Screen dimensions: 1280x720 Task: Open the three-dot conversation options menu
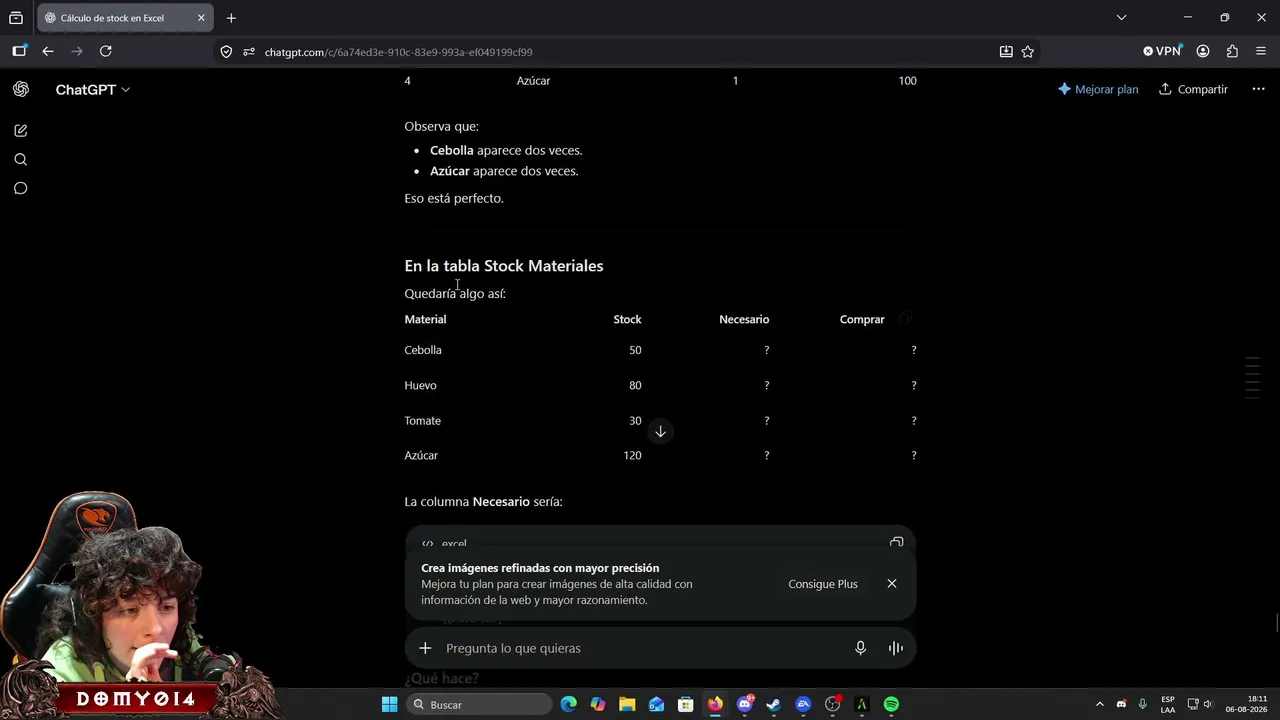(1258, 89)
